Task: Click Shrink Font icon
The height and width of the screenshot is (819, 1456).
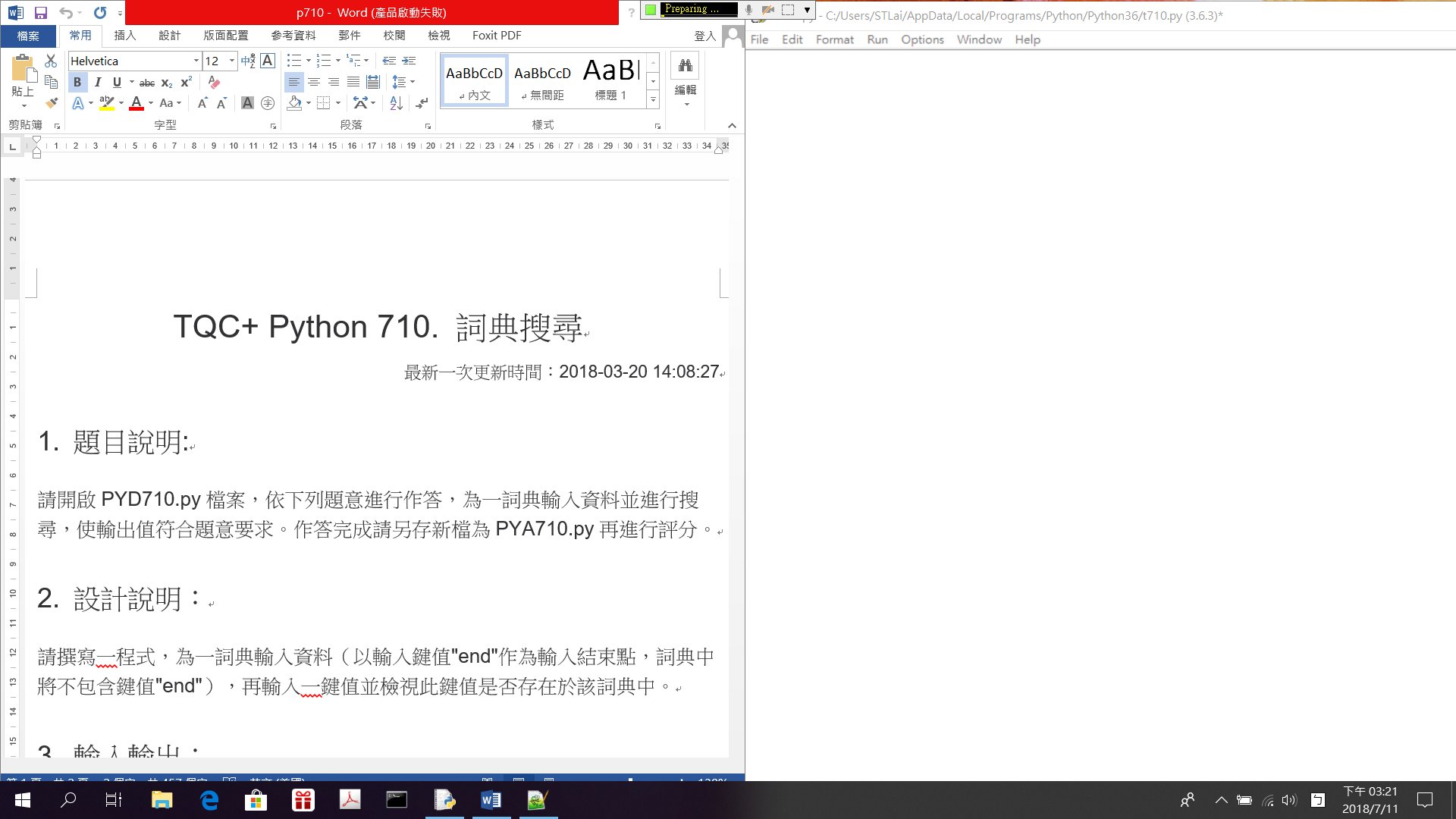Action: (221, 103)
